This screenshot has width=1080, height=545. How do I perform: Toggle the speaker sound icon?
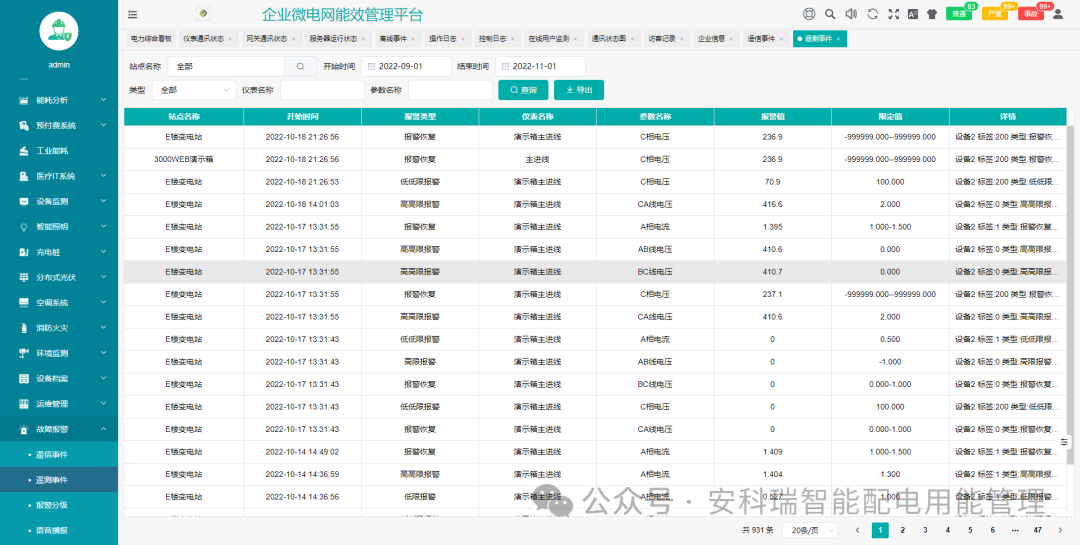point(851,14)
